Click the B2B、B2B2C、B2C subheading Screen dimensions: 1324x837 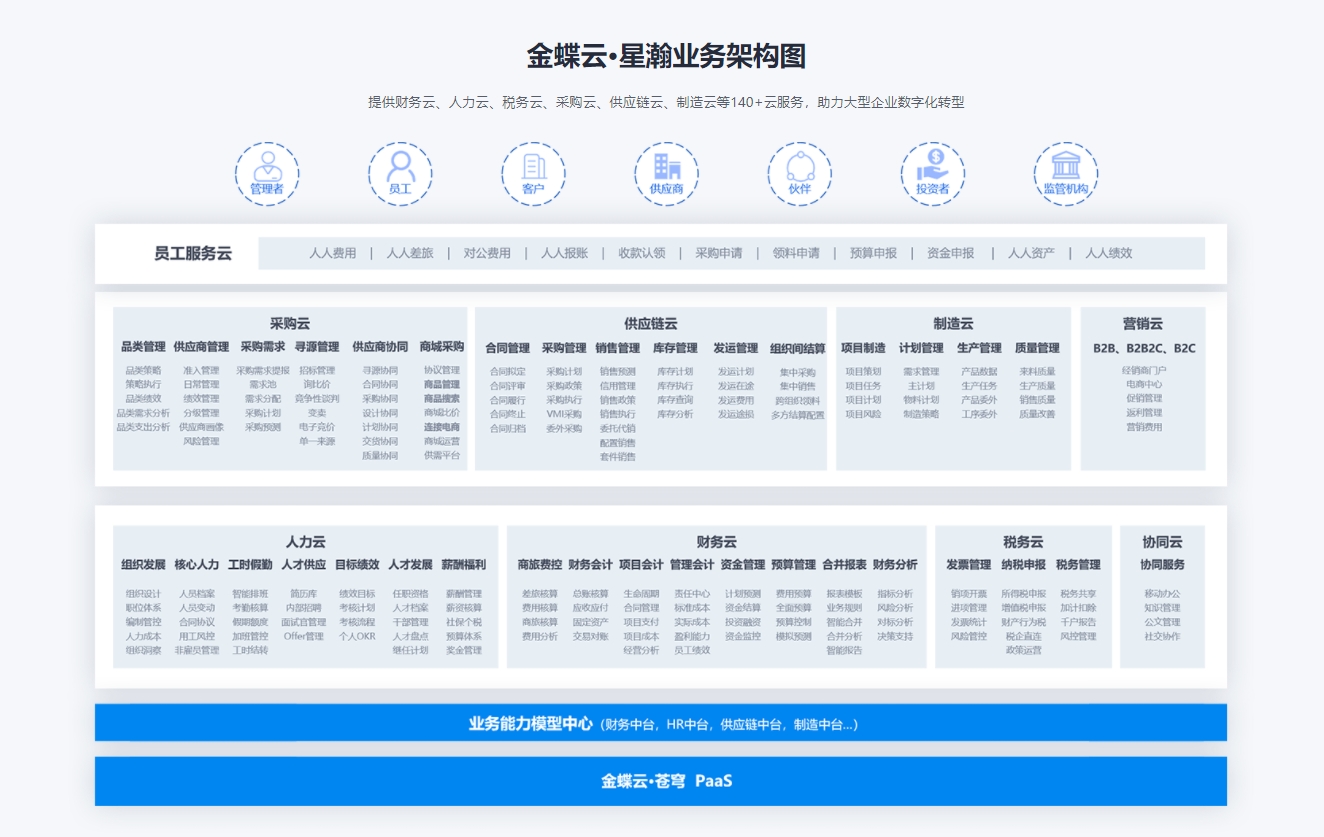1144,348
